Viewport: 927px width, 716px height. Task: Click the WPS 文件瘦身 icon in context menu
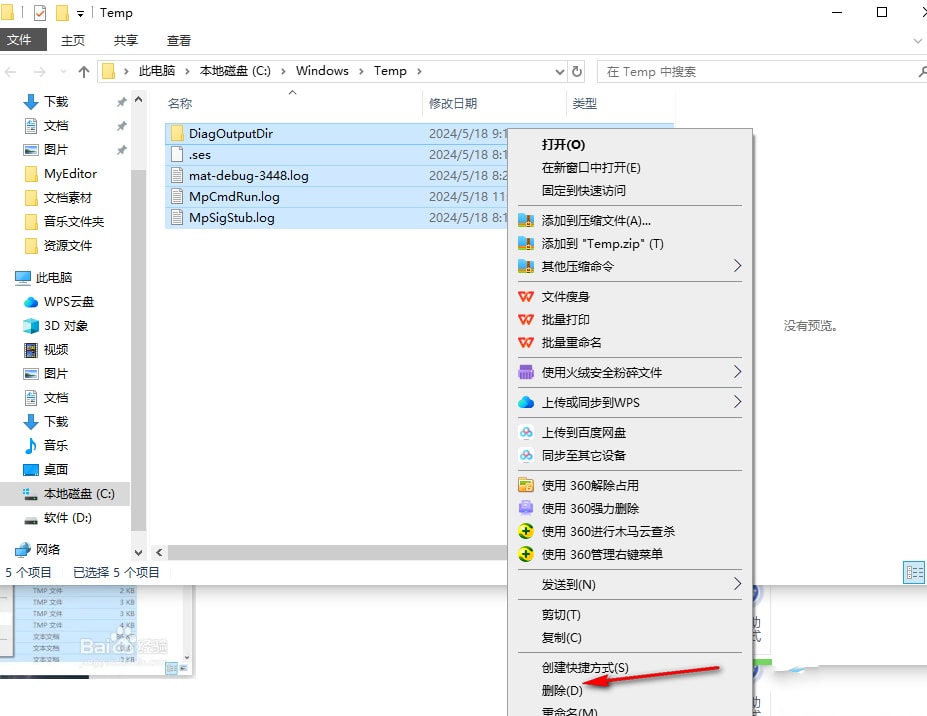coord(526,296)
